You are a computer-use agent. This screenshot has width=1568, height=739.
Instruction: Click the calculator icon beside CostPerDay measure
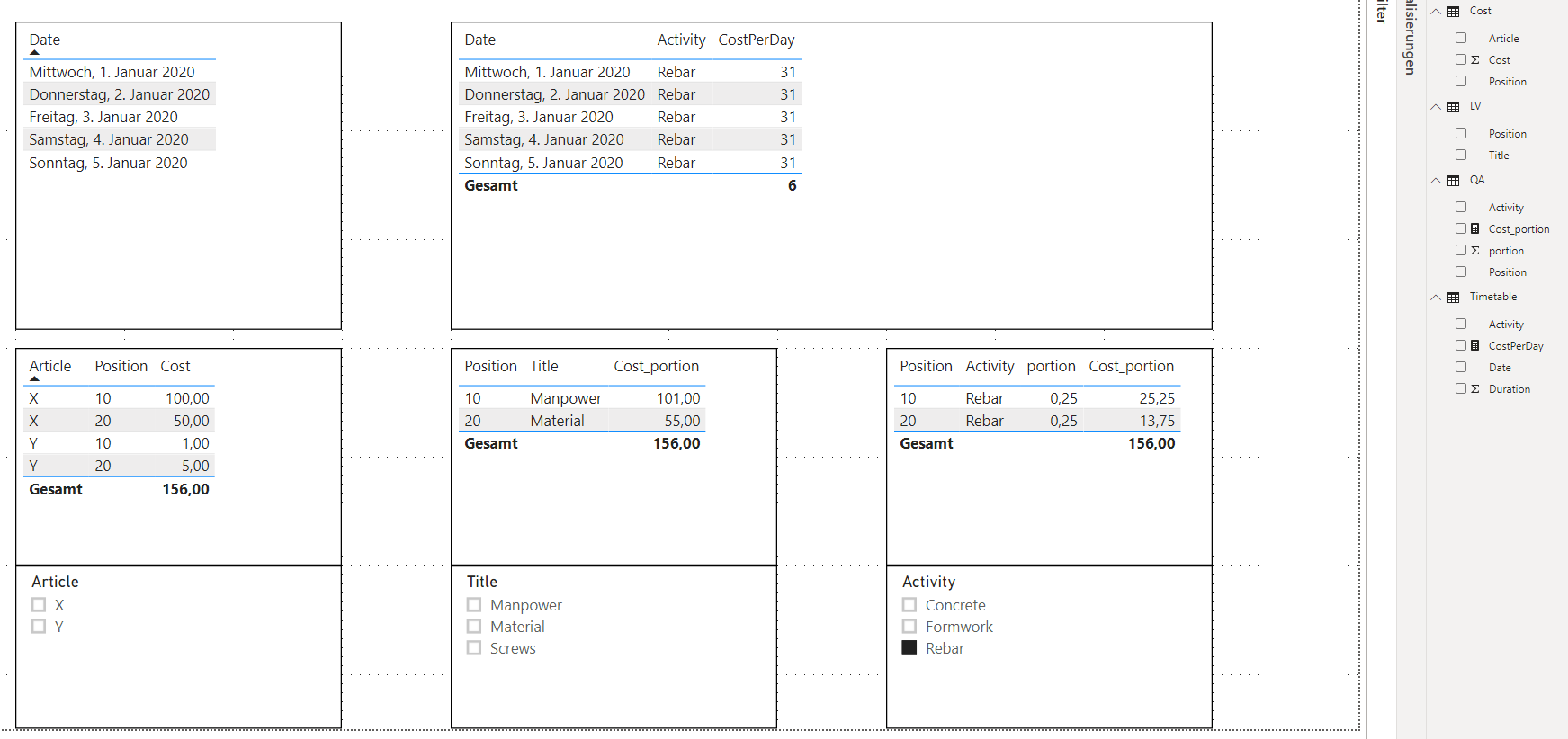[x=1475, y=346]
